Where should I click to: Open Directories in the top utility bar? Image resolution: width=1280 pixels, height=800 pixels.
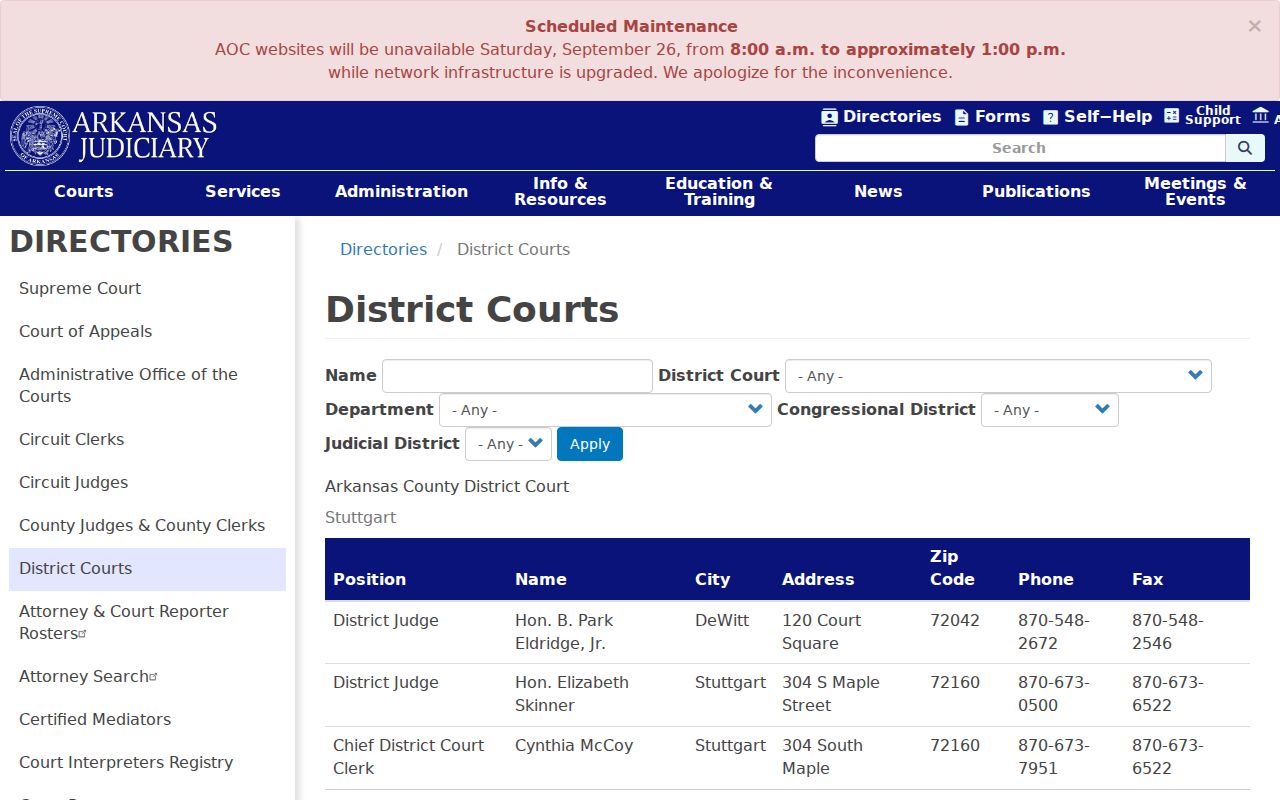881,117
